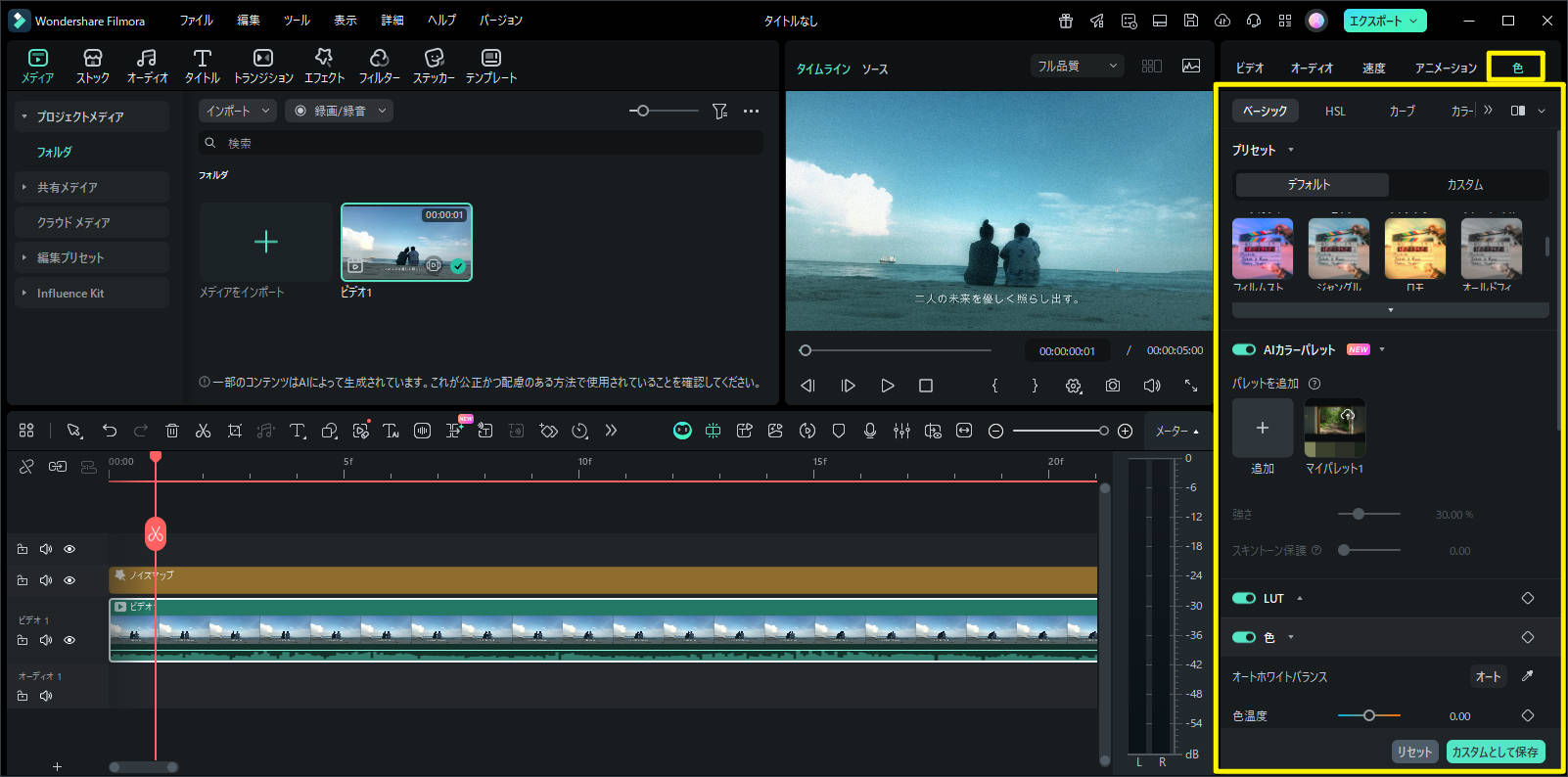The width and height of the screenshot is (1568, 777).
Task: Play the preview video
Action: click(x=887, y=386)
